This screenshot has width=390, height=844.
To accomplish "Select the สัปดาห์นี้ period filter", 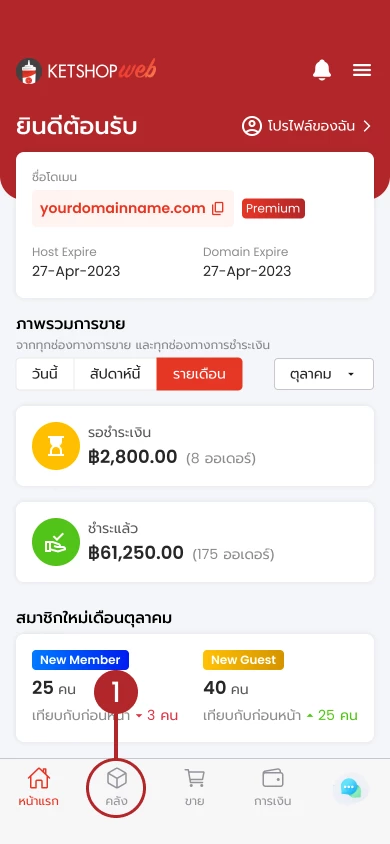I will point(115,374).
